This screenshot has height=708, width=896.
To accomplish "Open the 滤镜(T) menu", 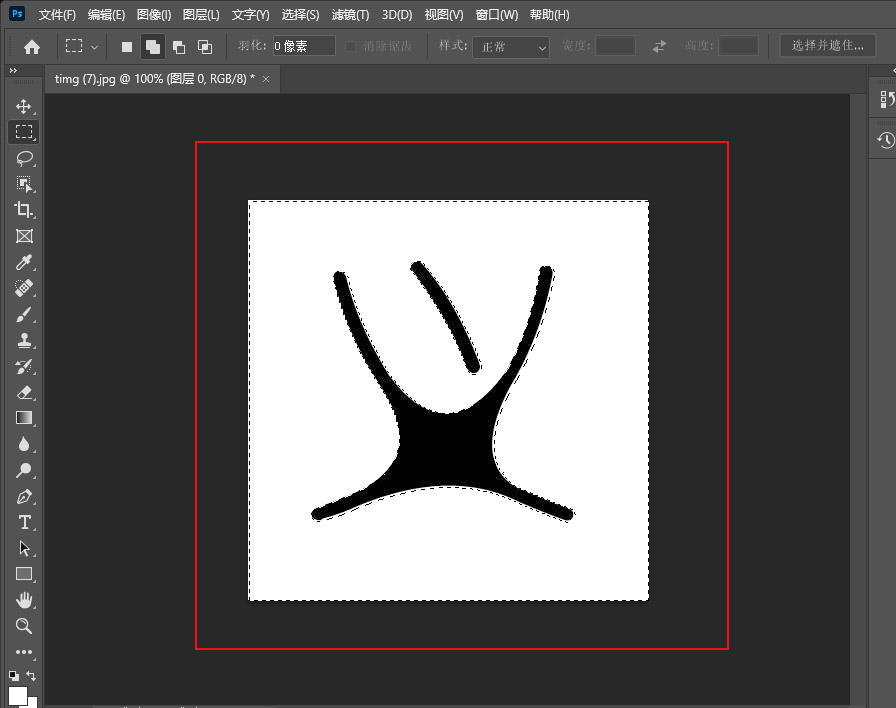I will click(x=348, y=14).
